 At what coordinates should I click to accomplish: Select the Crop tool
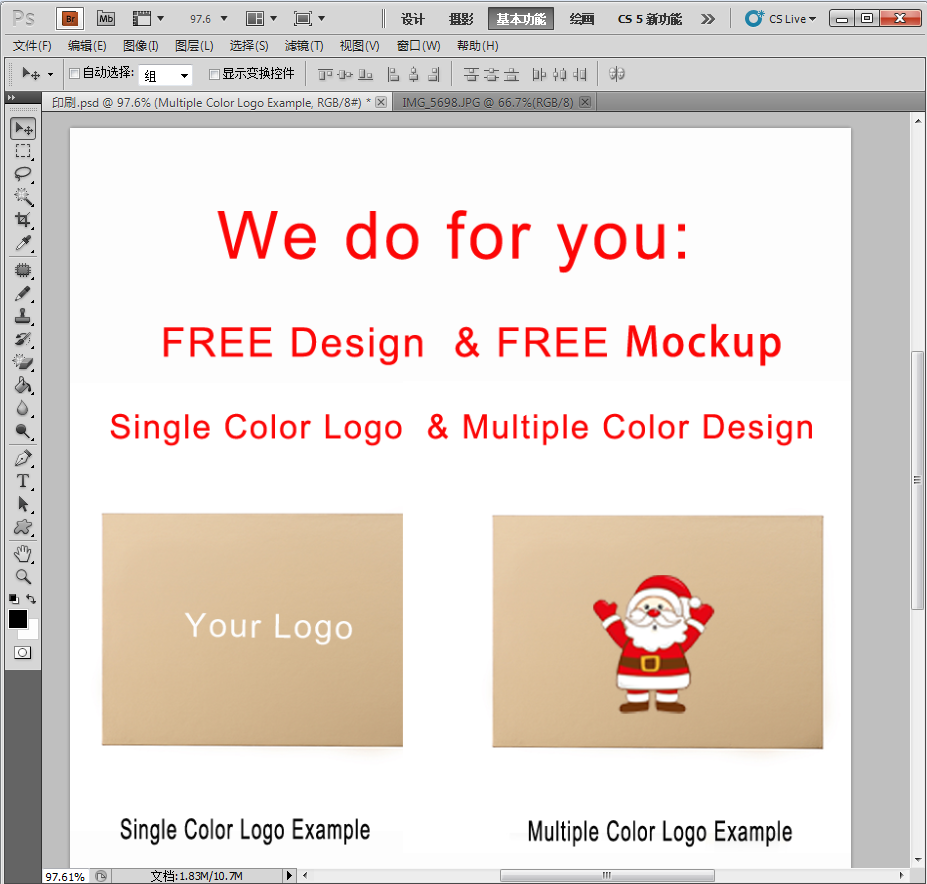pyautogui.click(x=22, y=220)
